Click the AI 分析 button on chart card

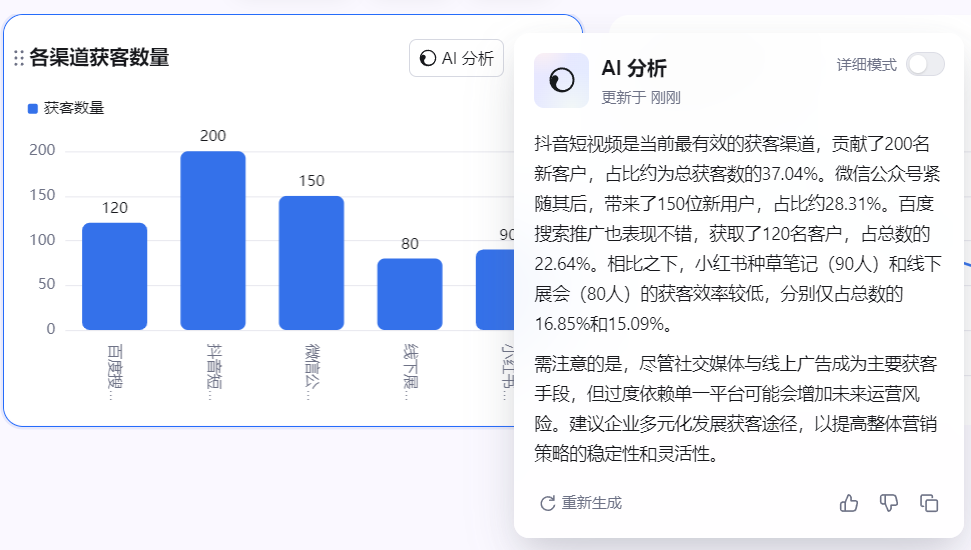click(456, 58)
